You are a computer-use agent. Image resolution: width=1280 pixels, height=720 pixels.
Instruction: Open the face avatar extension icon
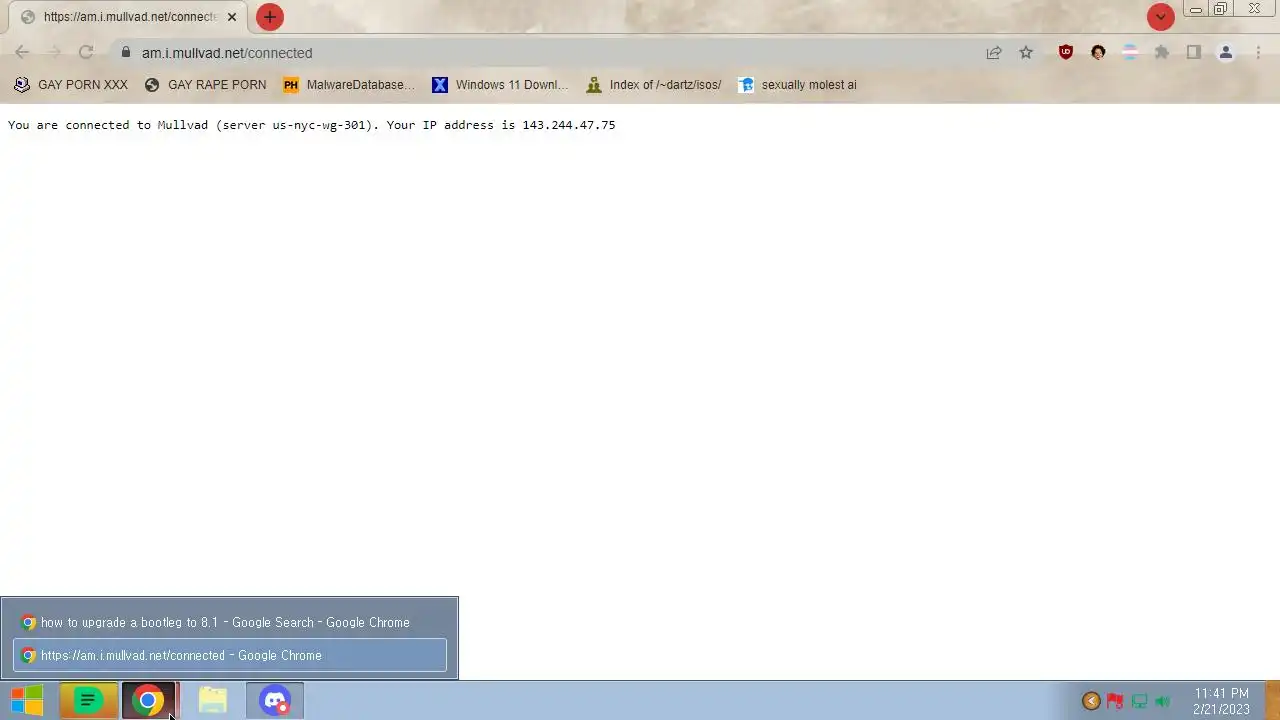tap(1098, 53)
